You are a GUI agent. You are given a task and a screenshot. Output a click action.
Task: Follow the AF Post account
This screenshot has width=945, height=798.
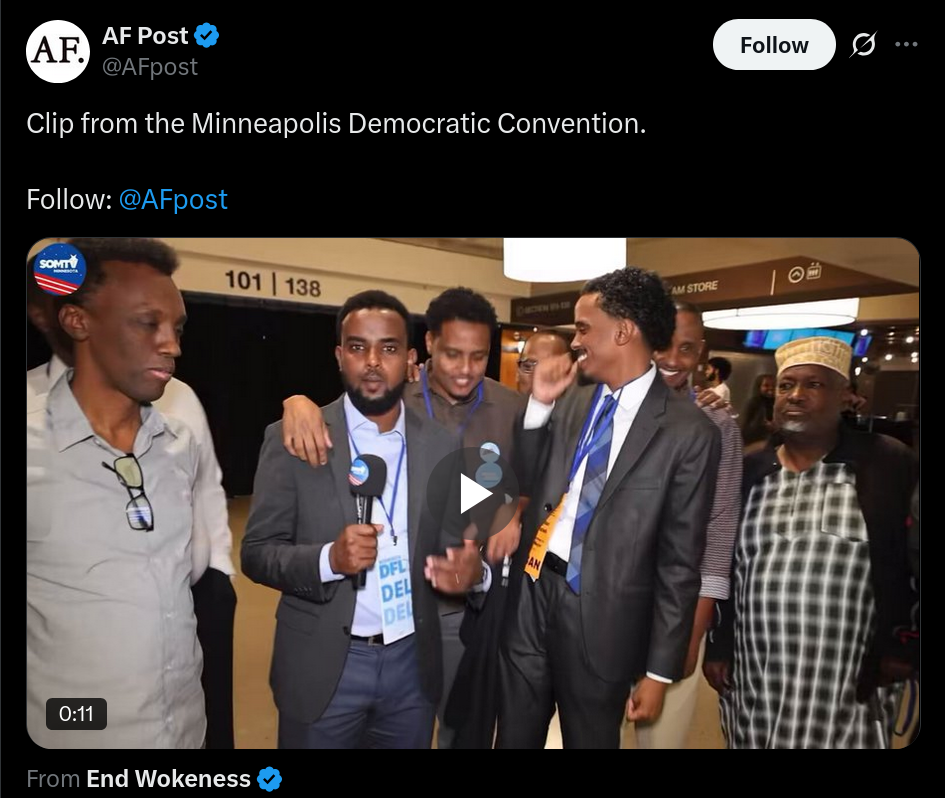click(x=774, y=45)
